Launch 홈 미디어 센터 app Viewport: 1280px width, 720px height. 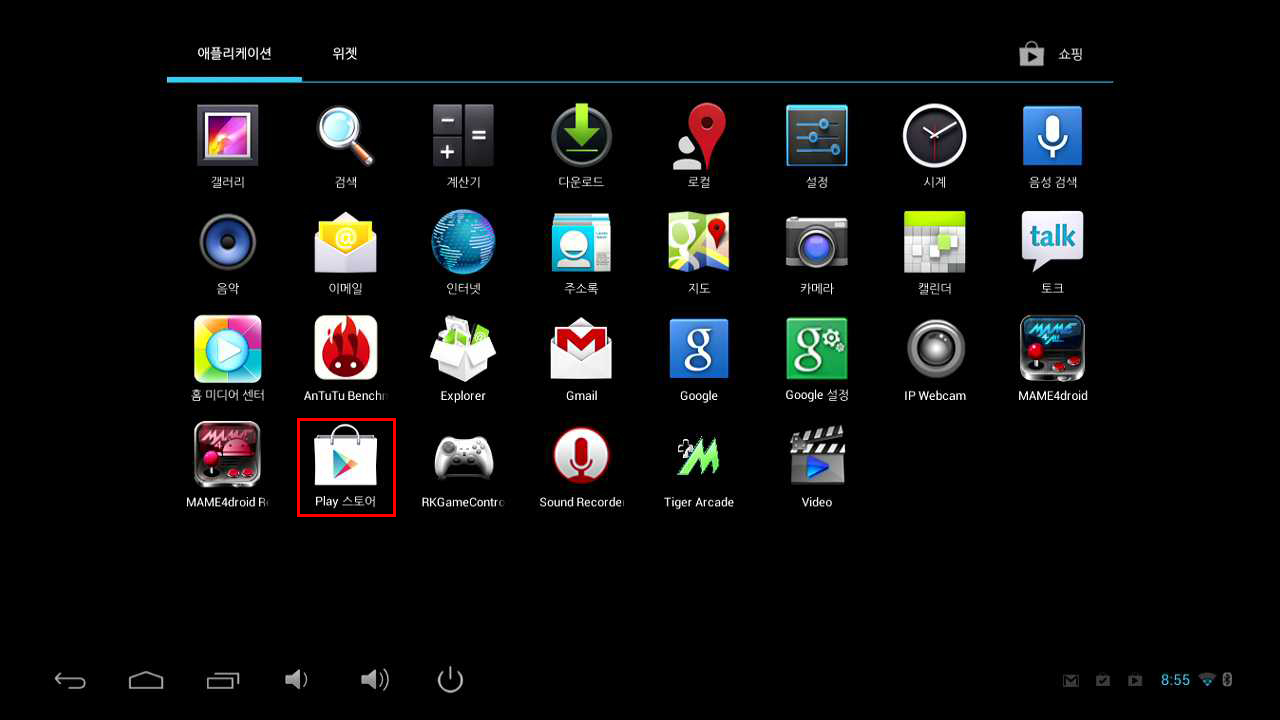click(228, 359)
